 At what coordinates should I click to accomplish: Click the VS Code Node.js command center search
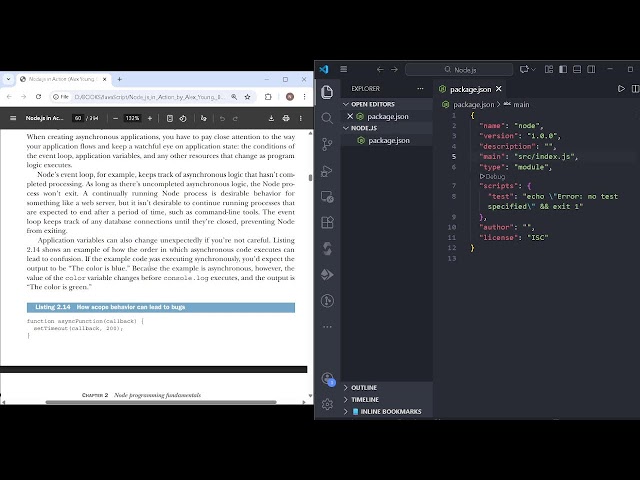459,69
